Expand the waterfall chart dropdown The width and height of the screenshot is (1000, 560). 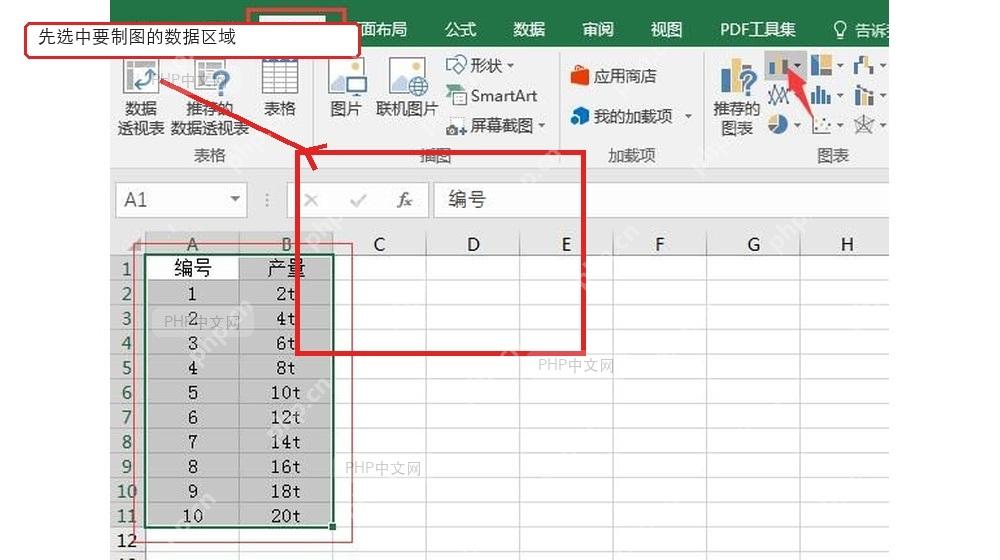(x=883, y=66)
